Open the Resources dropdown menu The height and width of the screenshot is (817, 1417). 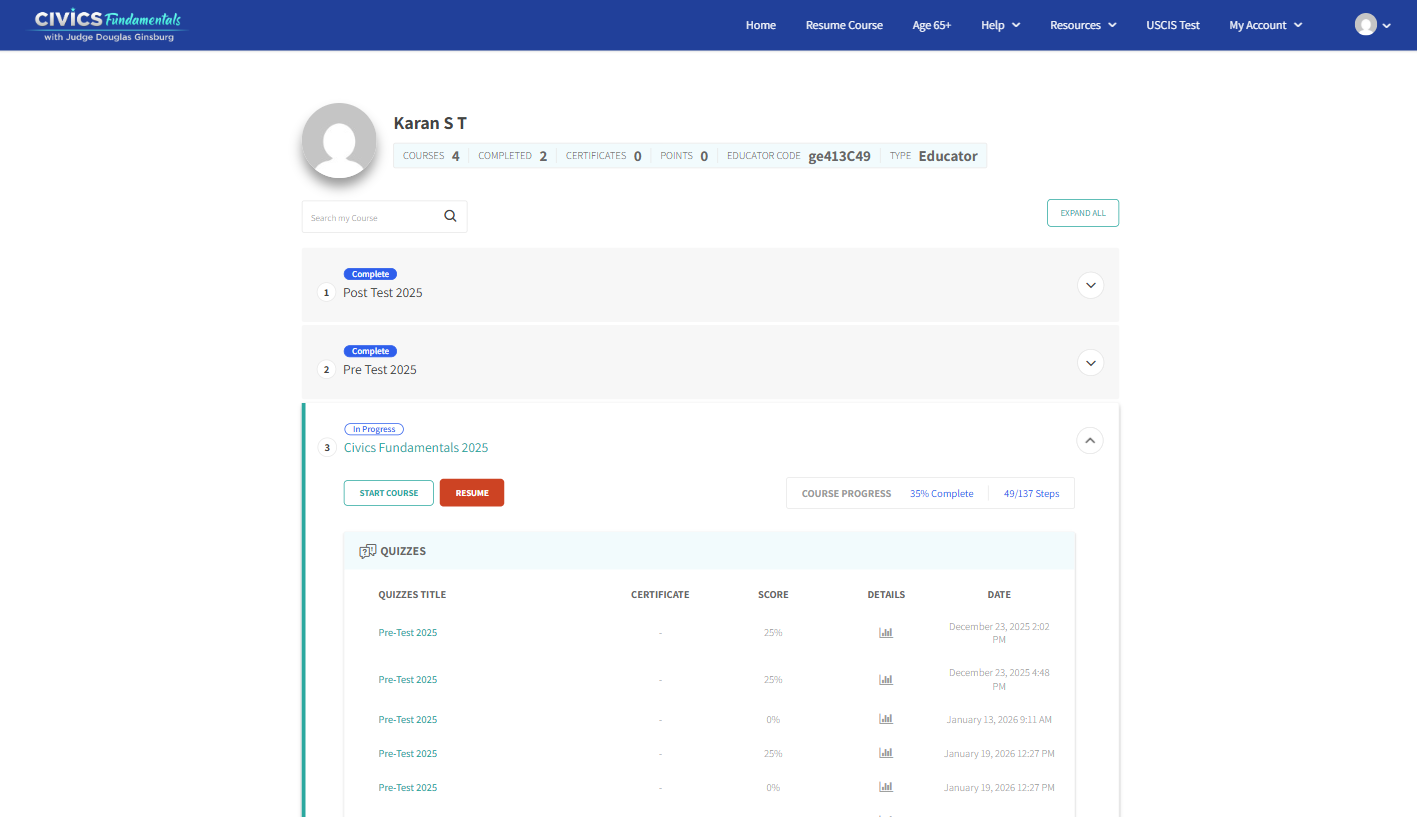[1083, 25]
